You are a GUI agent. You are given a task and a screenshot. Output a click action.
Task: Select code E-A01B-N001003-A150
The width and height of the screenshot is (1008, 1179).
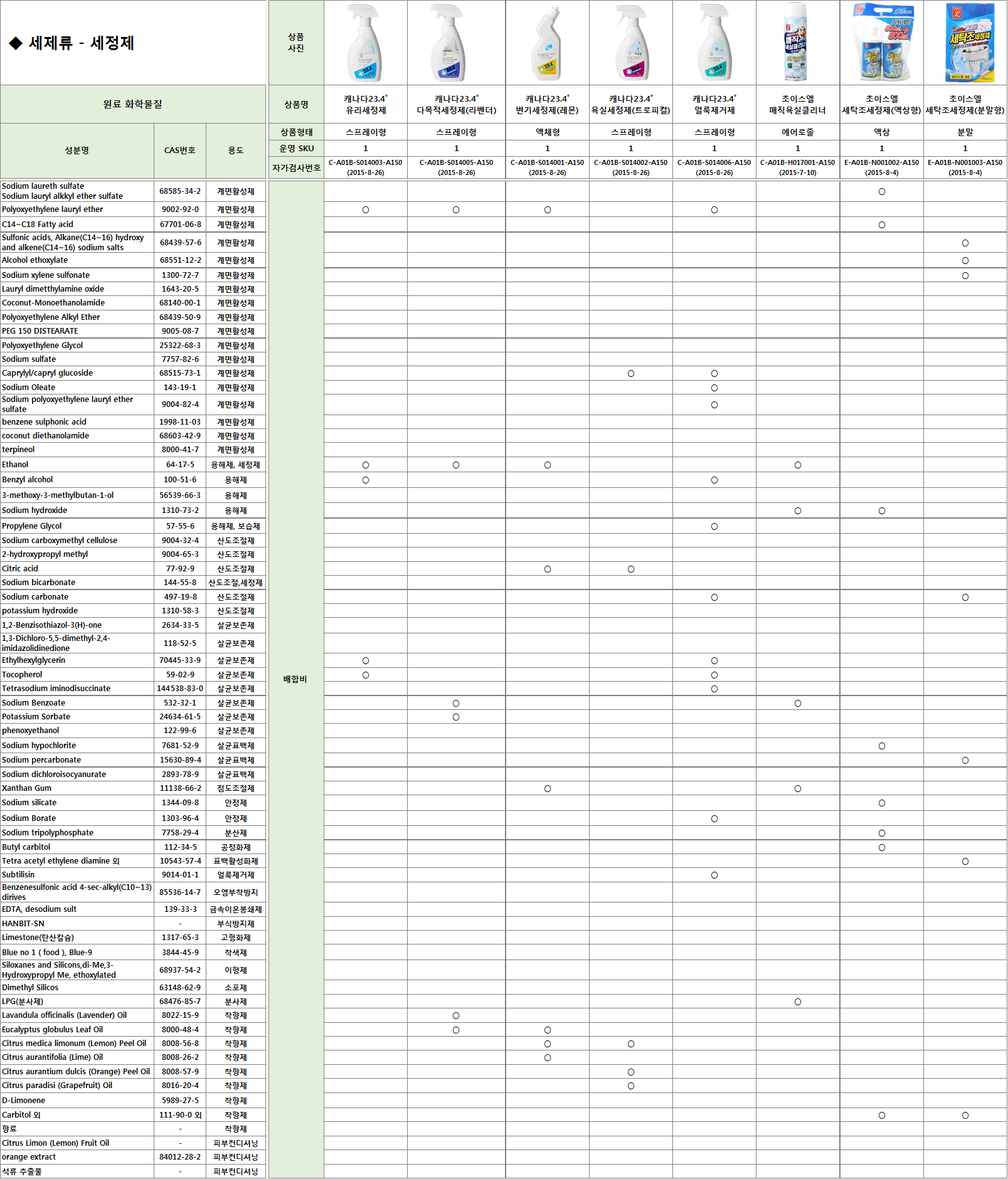[965, 162]
